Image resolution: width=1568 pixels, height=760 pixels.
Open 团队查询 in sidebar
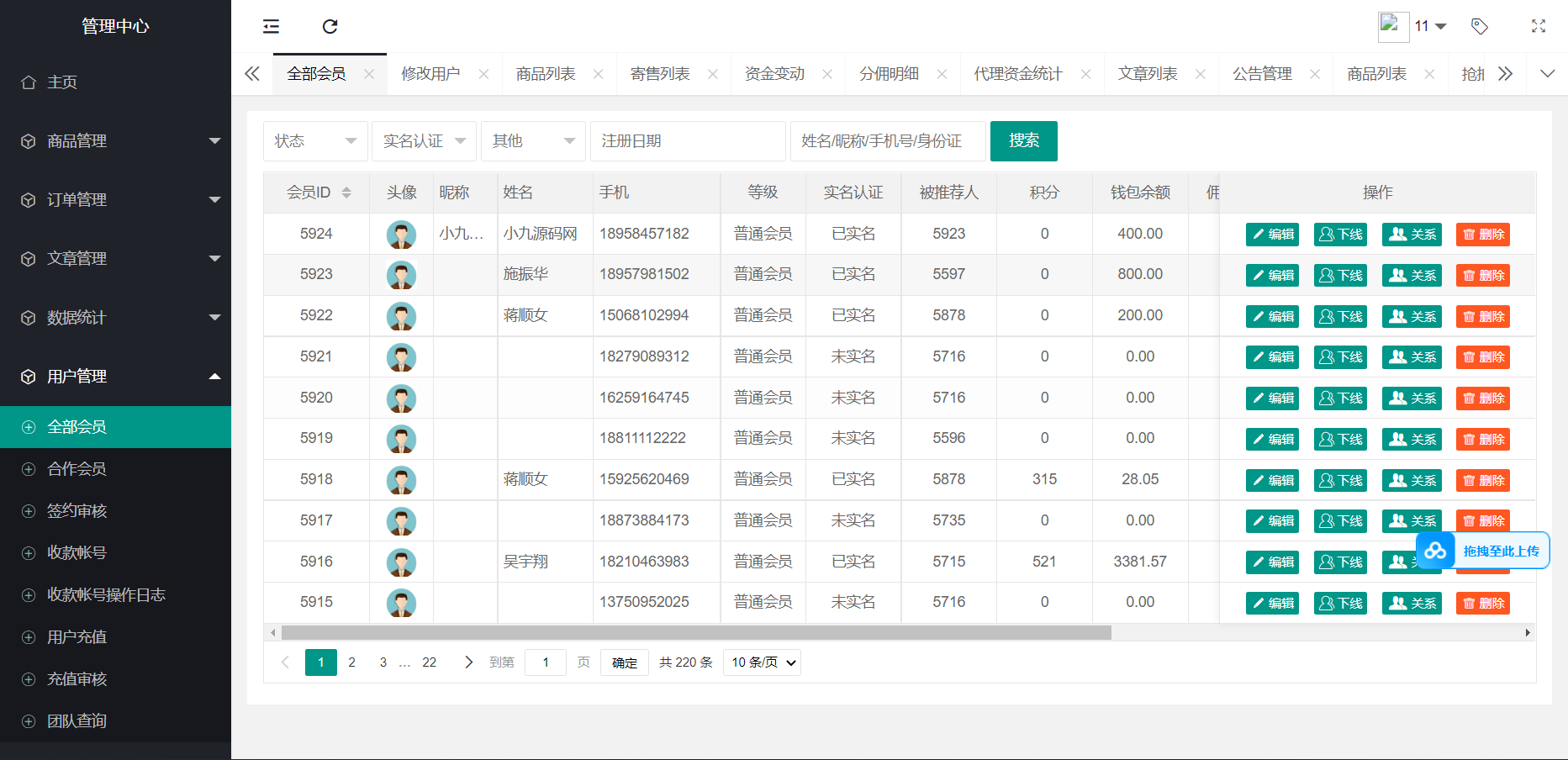115,721
